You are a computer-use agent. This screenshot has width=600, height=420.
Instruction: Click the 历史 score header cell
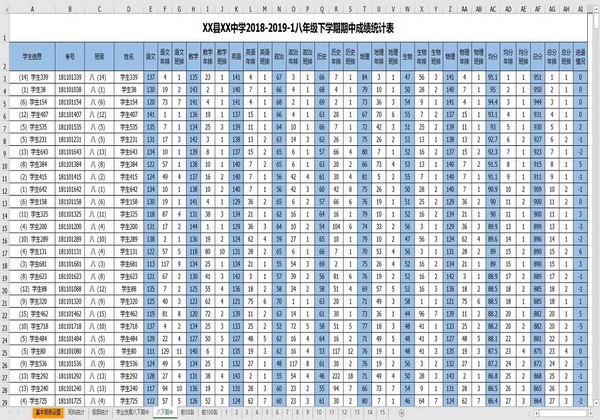click(x=322, y=57)
